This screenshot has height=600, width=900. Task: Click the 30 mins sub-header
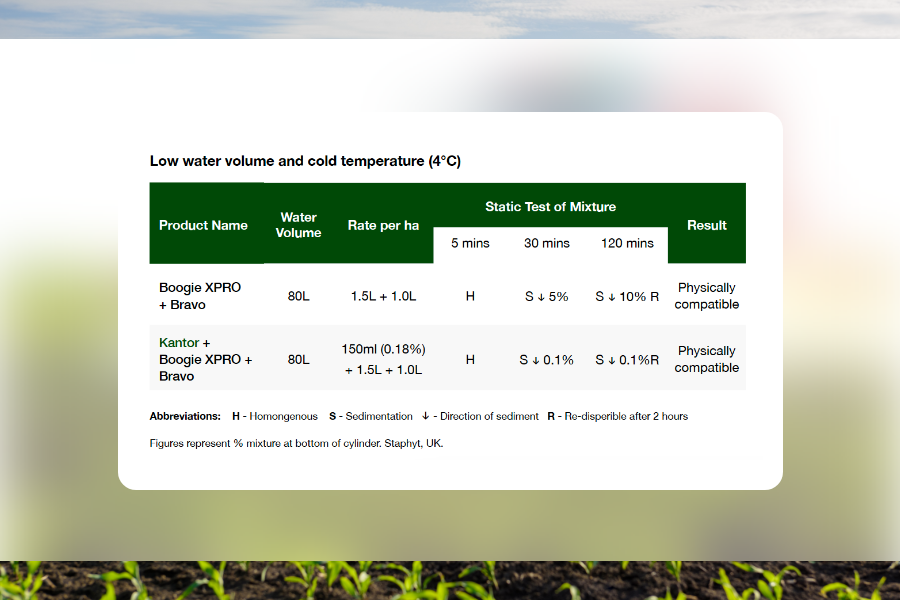tap(546, 243)
